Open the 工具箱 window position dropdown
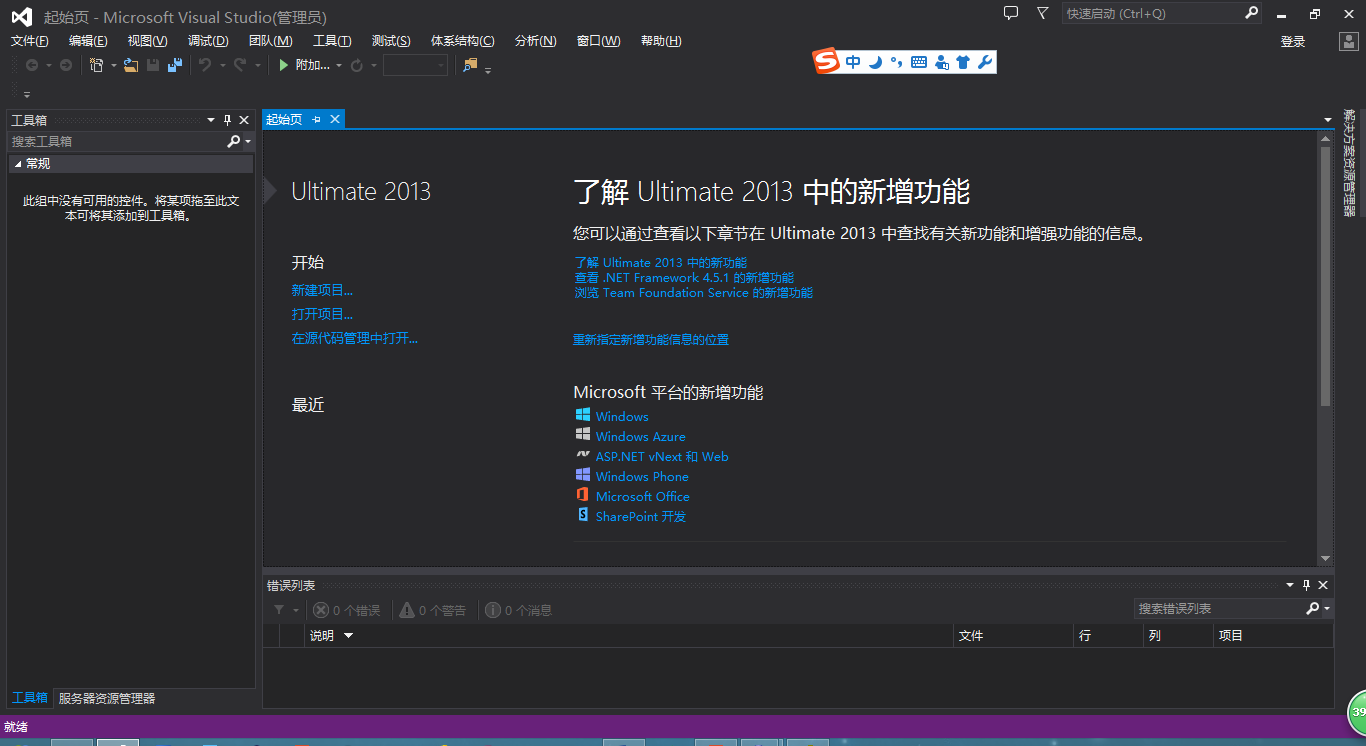The height and width of the screenshot is (746, 1366). [x=211, y=120]
